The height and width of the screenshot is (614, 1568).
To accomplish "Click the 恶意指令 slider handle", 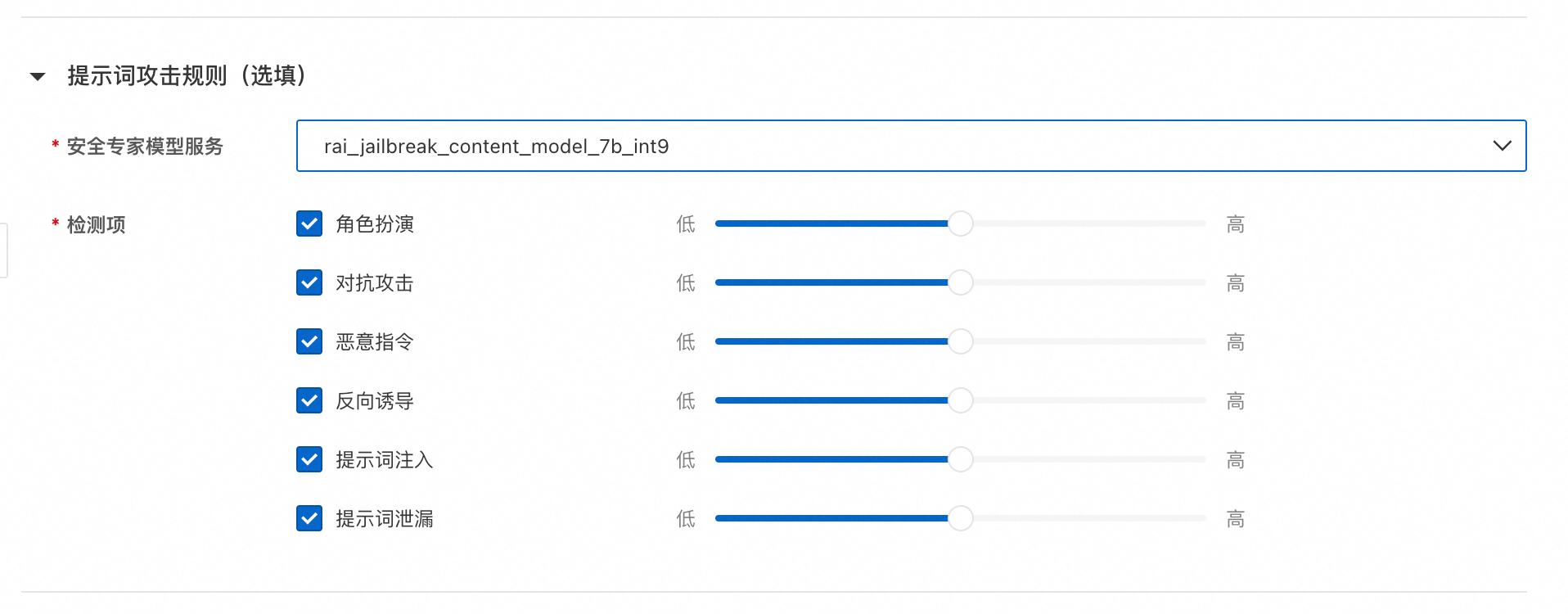I will click(x=960, y=341).
